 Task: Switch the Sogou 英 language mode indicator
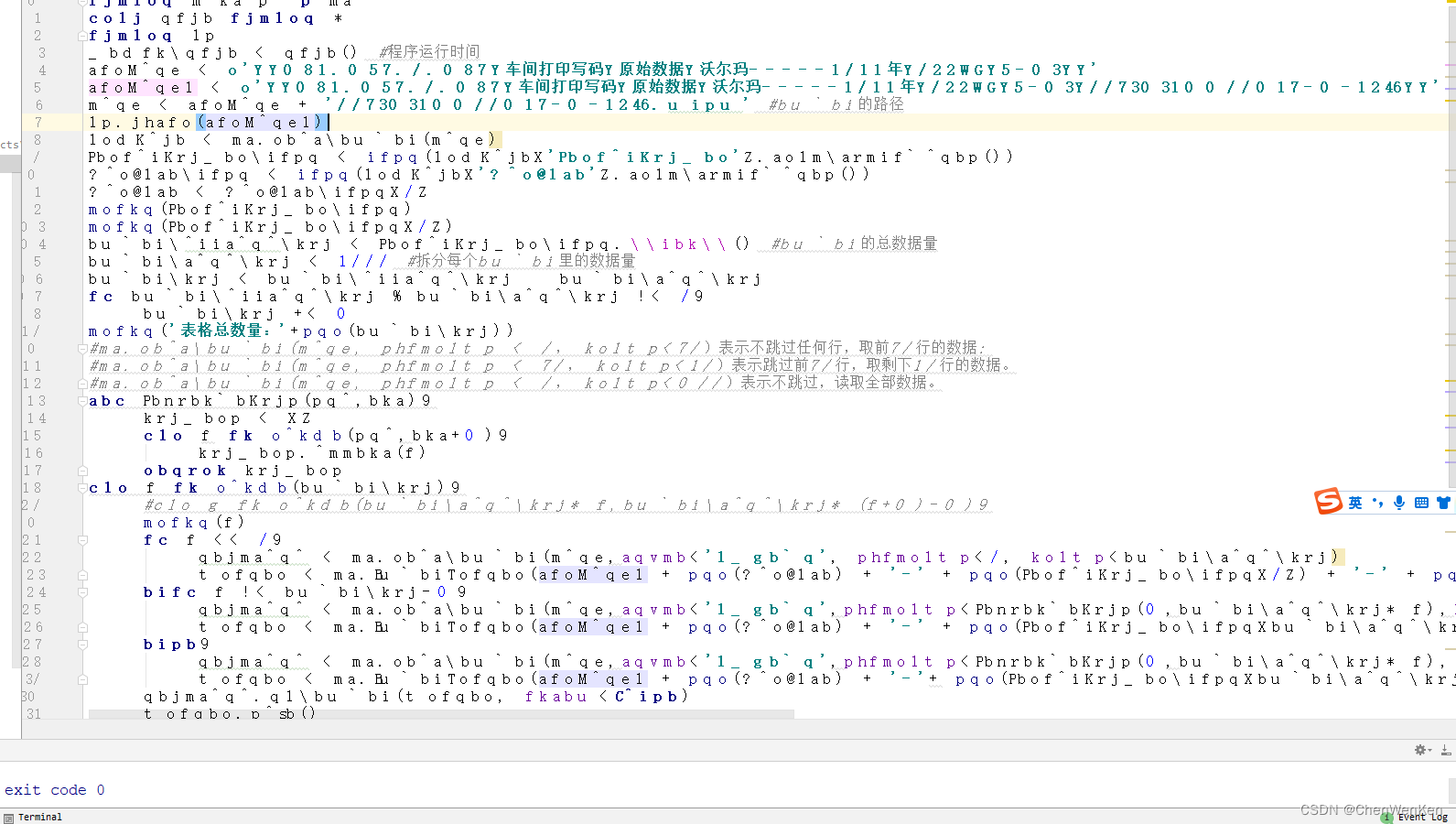point(1355,503)
